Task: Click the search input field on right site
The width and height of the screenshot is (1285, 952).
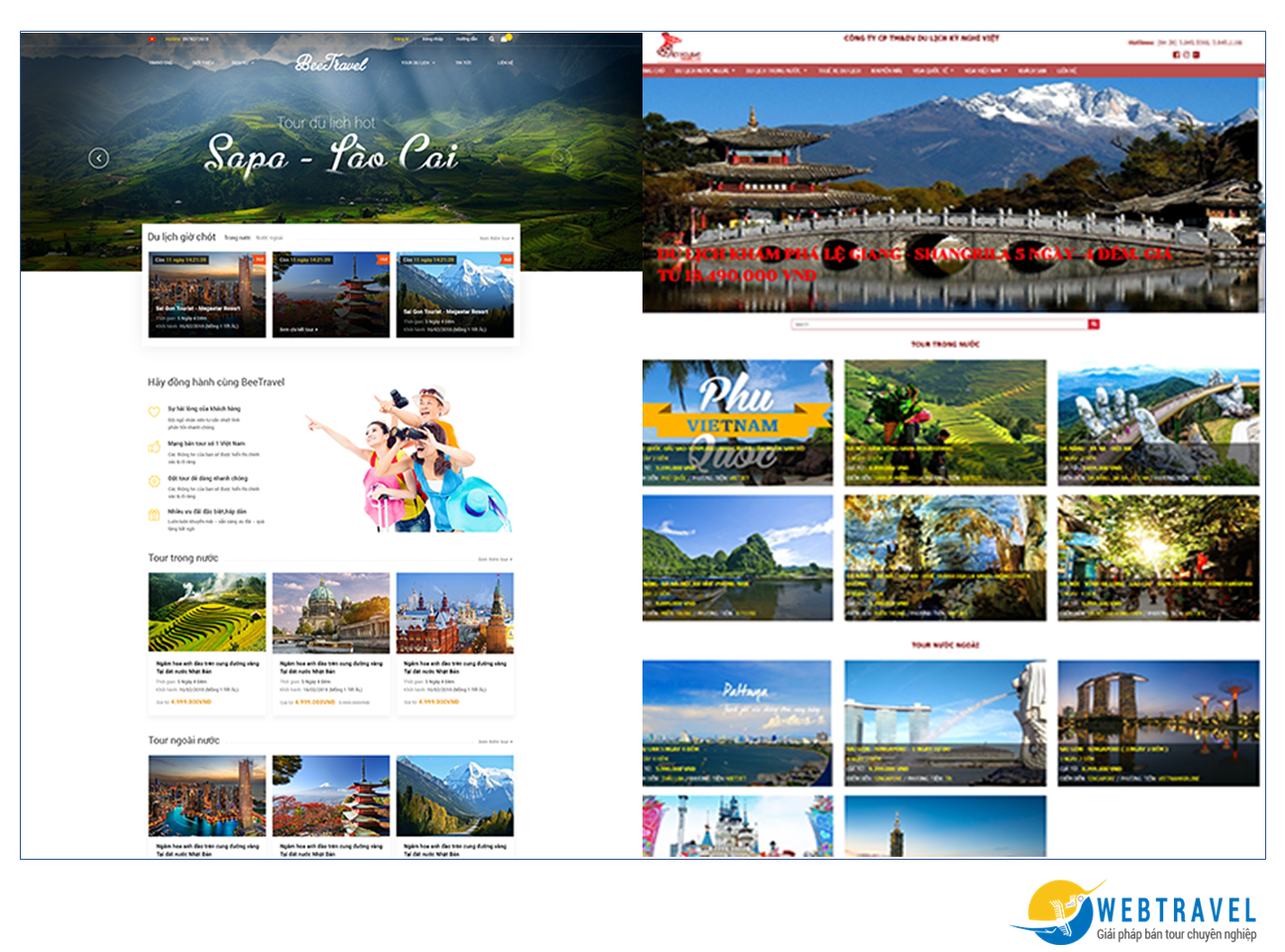Action: [x=939, y=324]
